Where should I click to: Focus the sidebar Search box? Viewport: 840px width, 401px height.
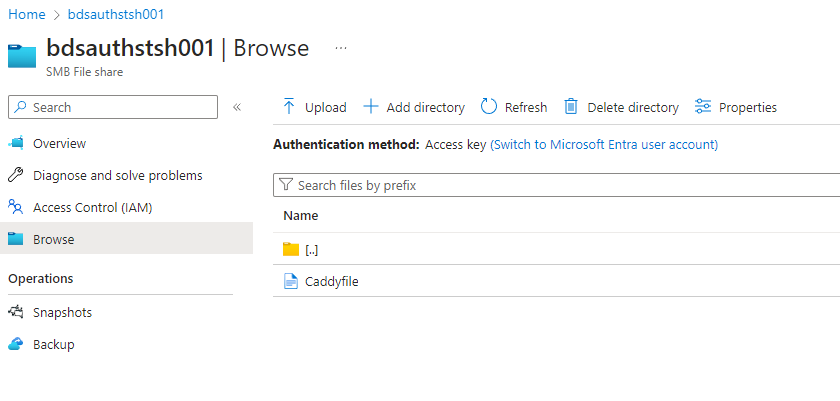113,107
